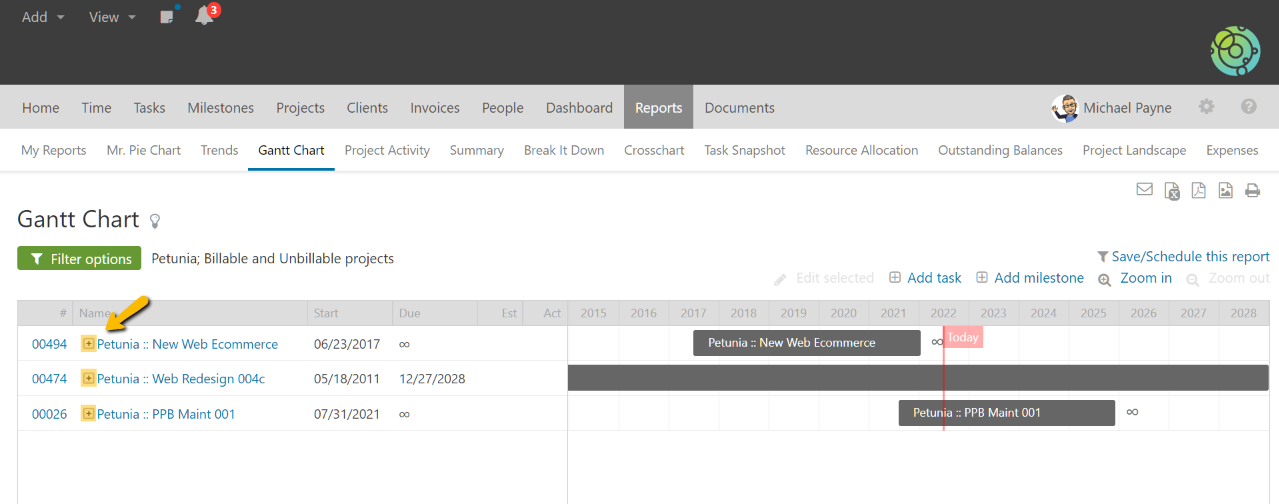Expand Petunia :: New Web Ecommerce project
Screen dimensions: 1279x504
point(88,344)
